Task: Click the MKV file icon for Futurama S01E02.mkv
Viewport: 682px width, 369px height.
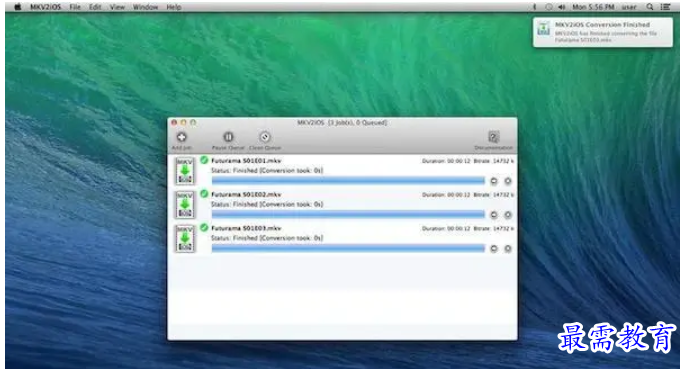Action: tap(185, 205)
